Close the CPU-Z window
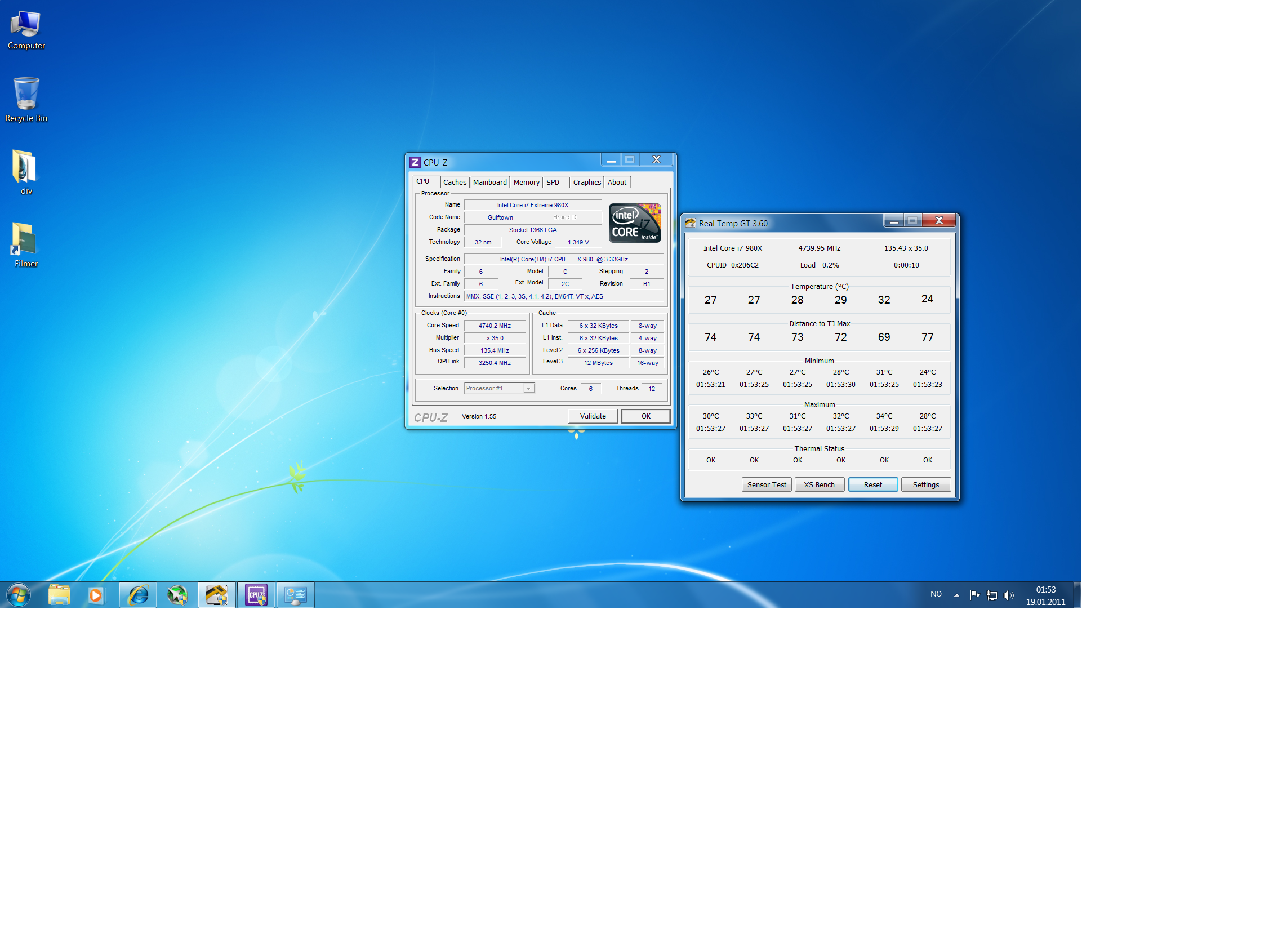 click(656, 160)
